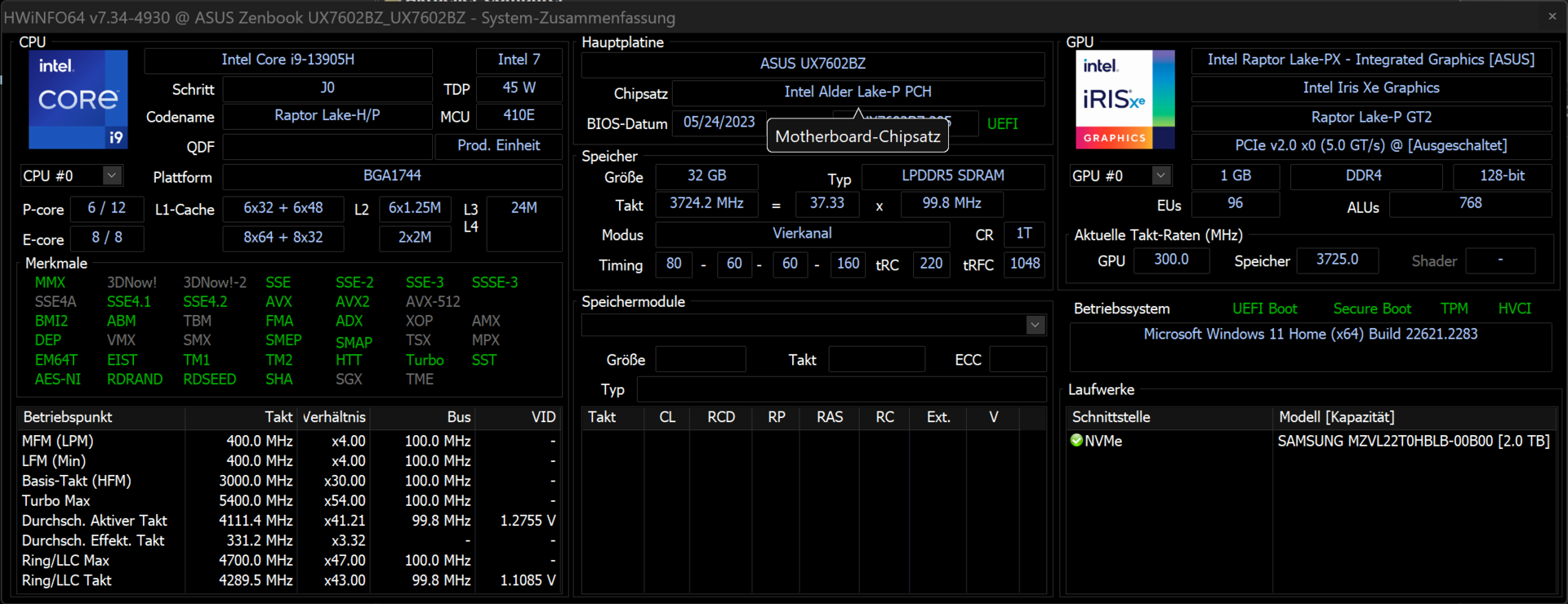Image resolution: width=1568 pixels, height=604 pixels.
Task: Click the TPM status label
Action: [x=1454, y=309]
